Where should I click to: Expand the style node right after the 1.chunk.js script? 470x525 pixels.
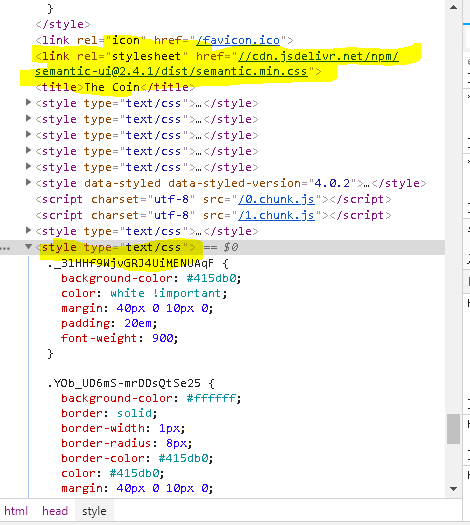tap(28, 230)
